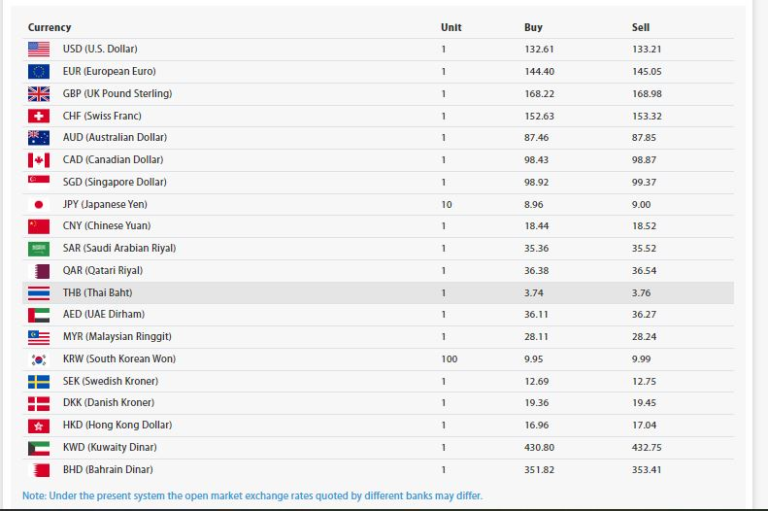Click the Kuwait flag icon

point(39,447)
